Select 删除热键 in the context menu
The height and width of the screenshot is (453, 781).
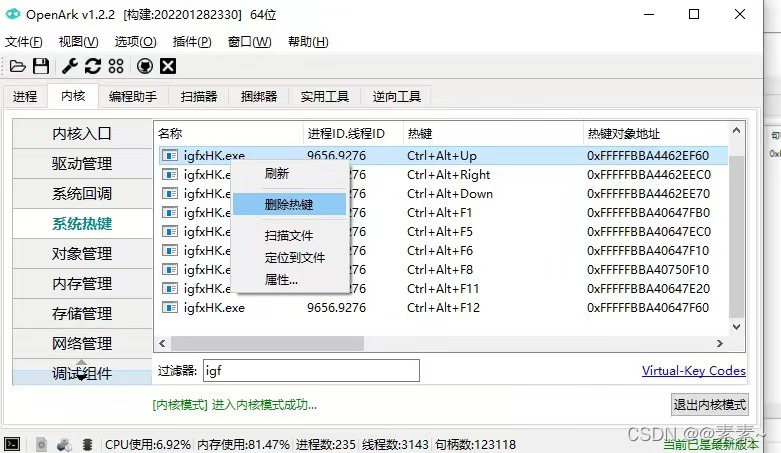pos(289,204)
